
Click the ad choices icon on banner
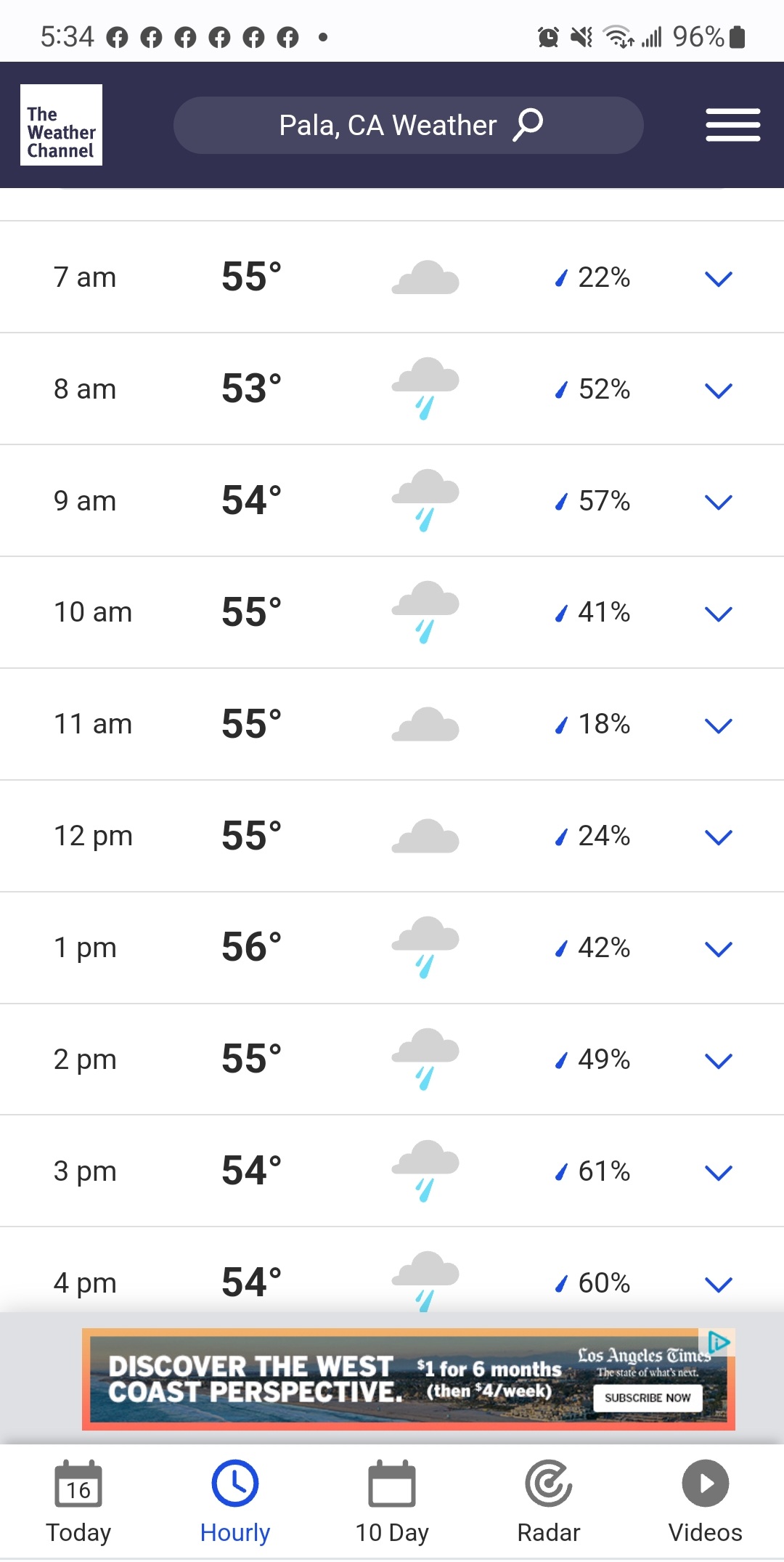click(718, 1341)
